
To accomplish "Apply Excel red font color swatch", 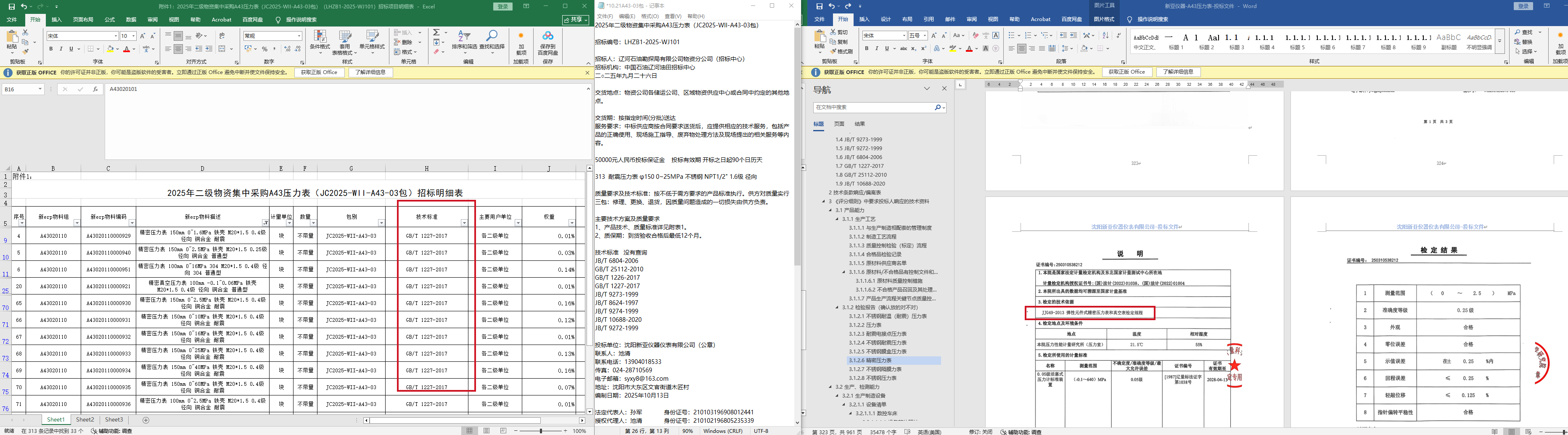I will (127, 49).
